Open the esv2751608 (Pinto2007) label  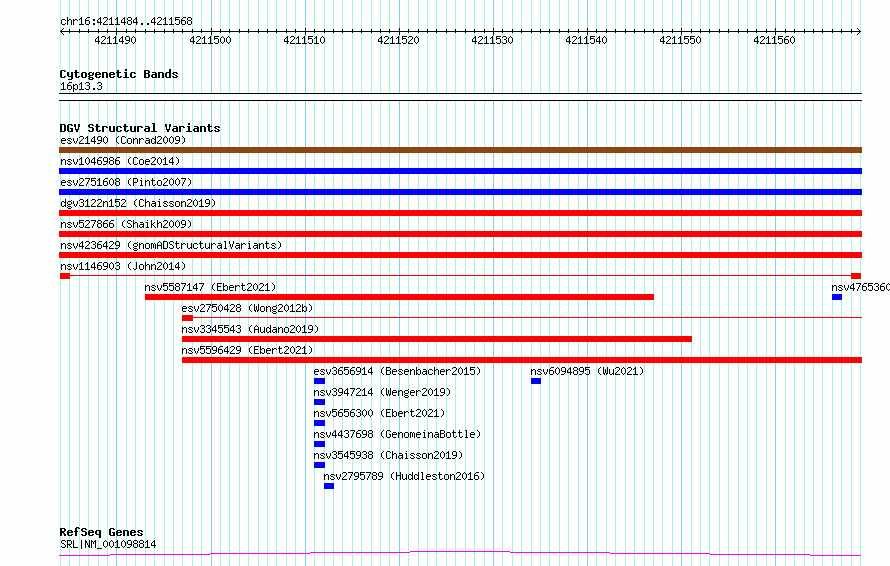tap(126, 182)
